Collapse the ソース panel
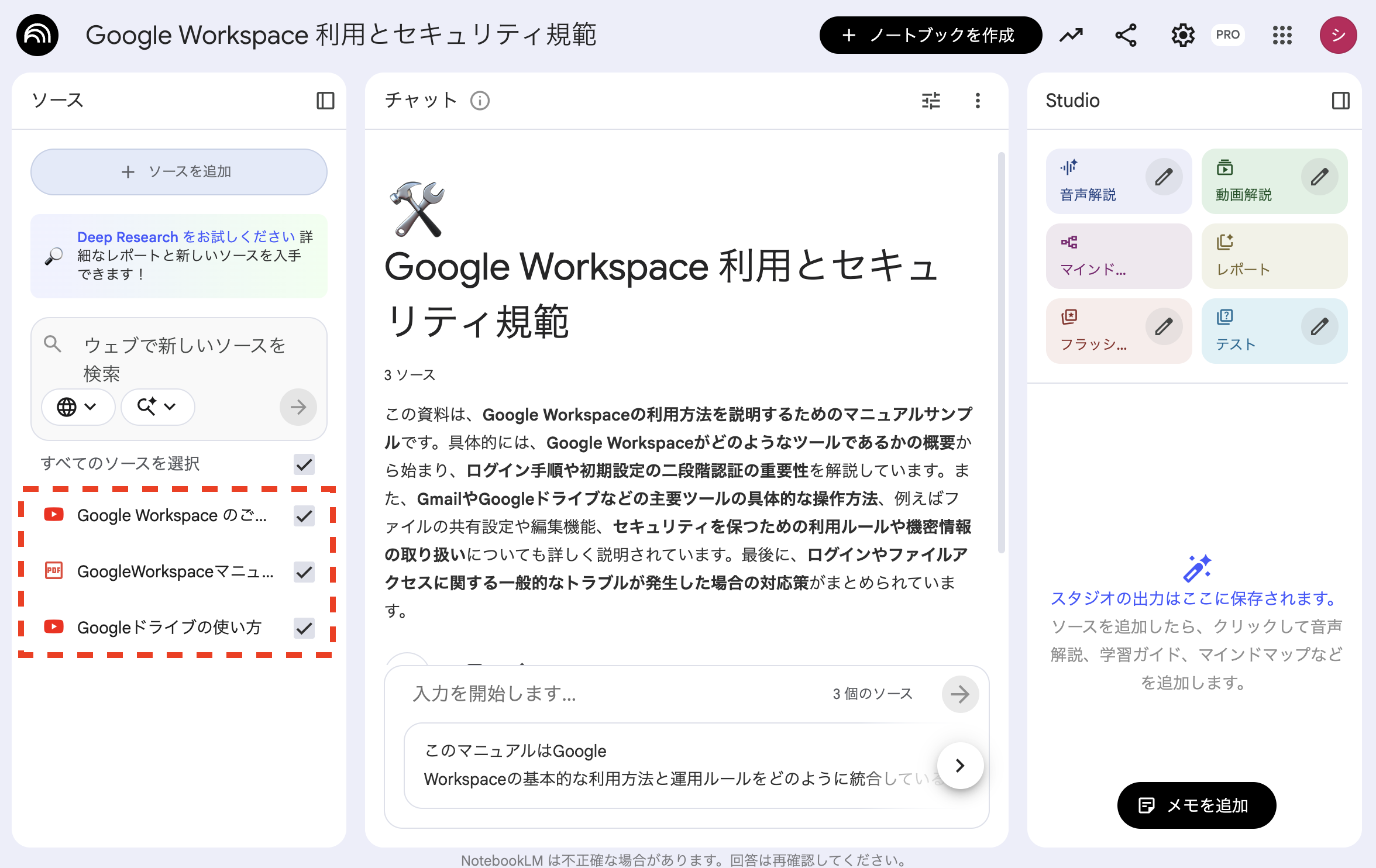This screenshot has height=868, width=1376. 326,100
